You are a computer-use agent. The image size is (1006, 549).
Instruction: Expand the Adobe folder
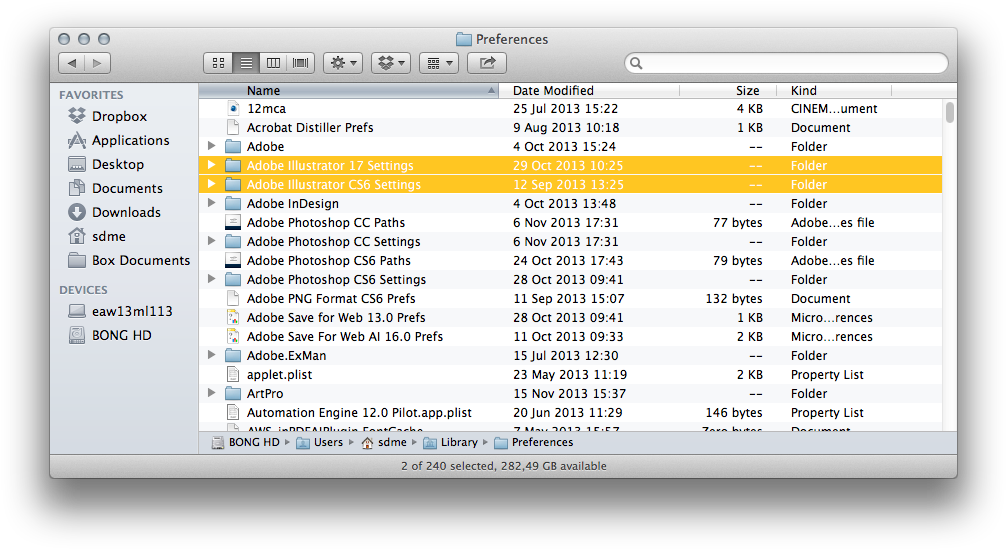[x=211, y=146]
